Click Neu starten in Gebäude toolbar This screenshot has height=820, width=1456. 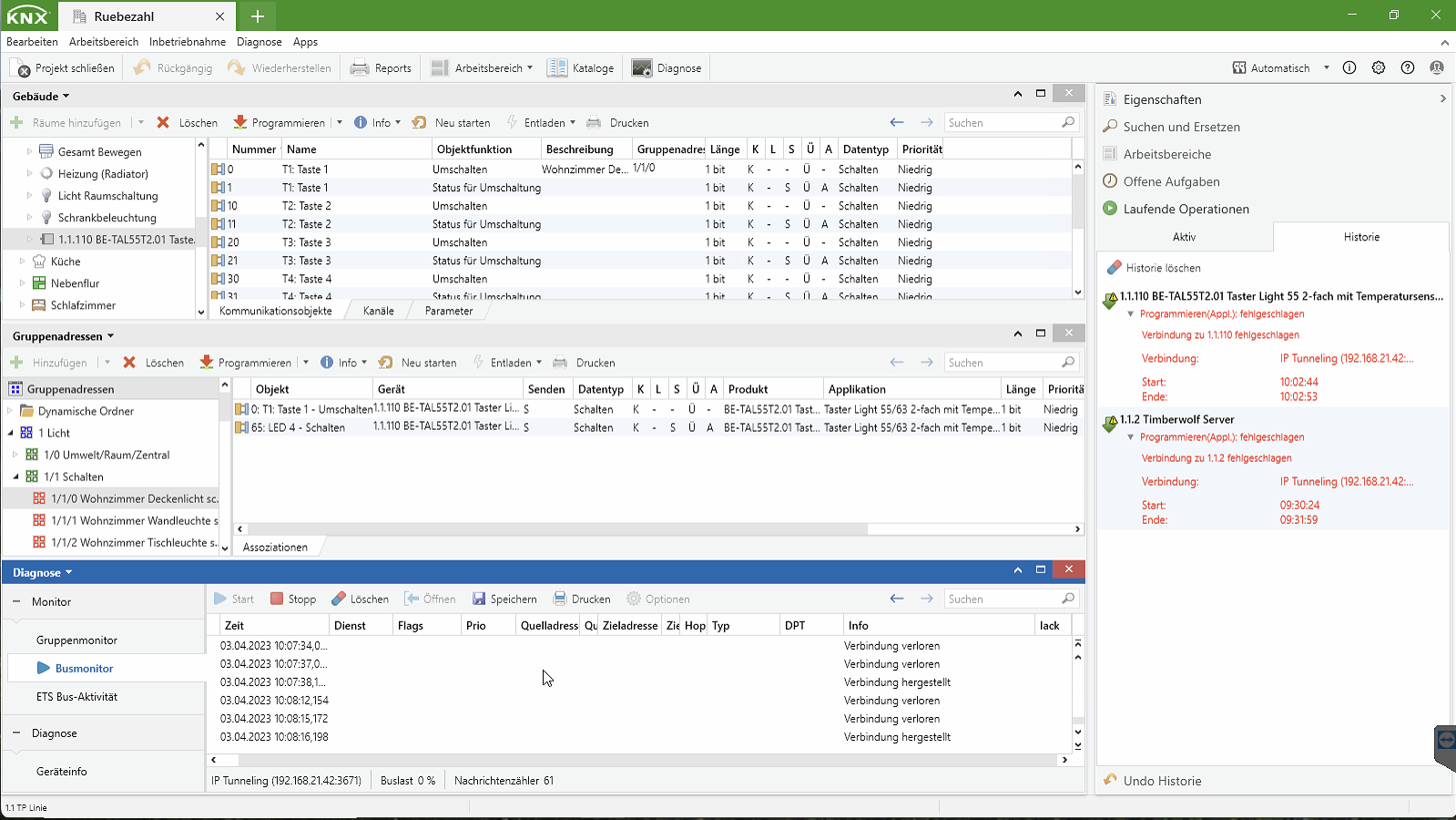tap(452, 123)
